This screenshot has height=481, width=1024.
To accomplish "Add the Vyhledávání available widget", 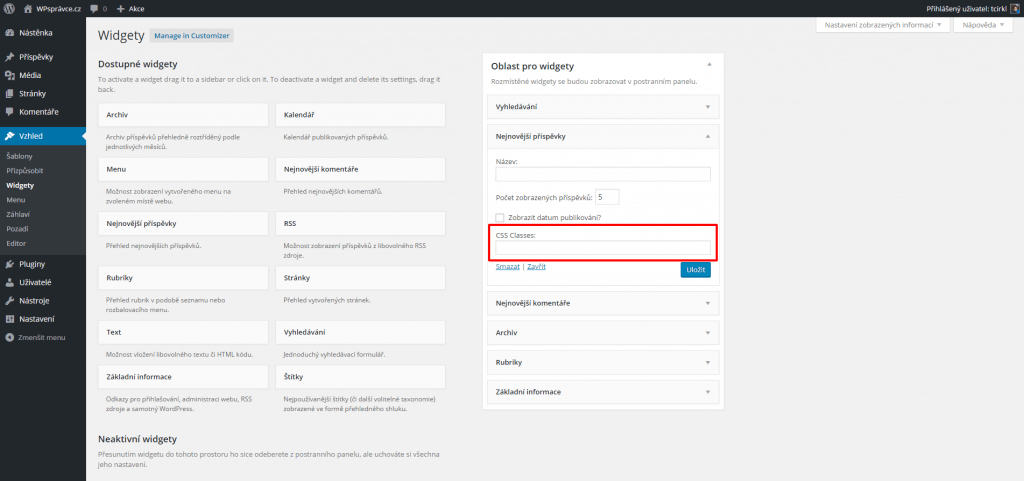I will point(360,332).
